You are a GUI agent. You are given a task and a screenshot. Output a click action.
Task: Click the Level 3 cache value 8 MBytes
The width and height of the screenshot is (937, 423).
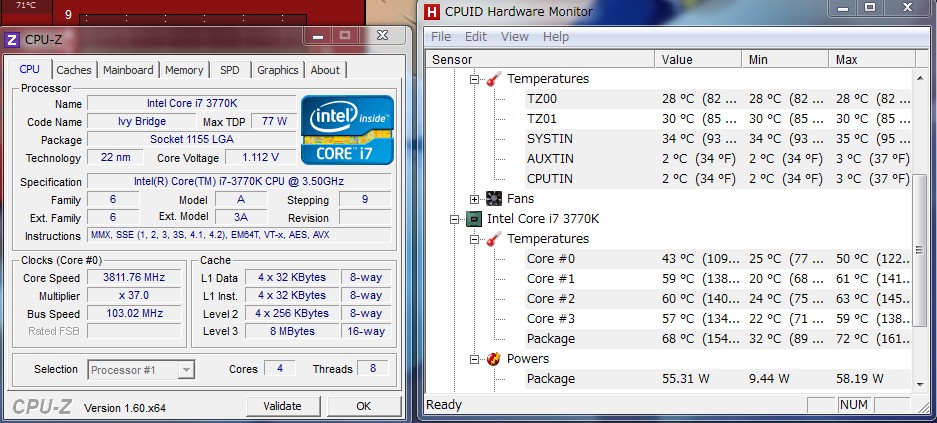tap(292, 332)
